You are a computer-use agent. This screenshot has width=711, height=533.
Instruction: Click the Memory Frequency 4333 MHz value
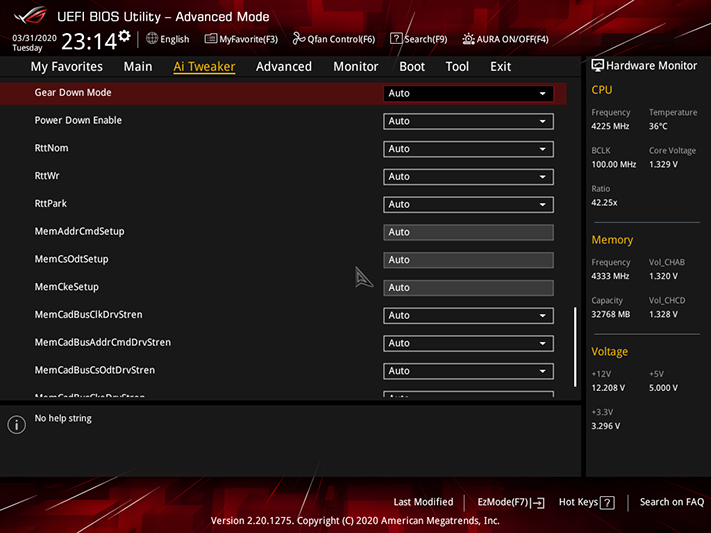[x=610, y=276]
